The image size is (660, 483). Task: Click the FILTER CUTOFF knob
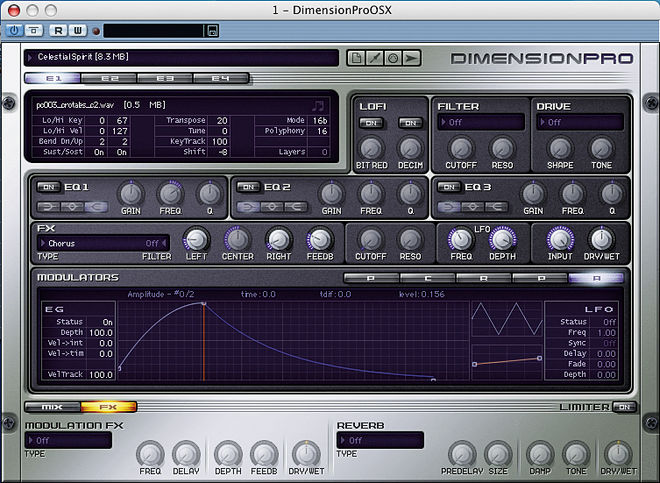[461, 148]
